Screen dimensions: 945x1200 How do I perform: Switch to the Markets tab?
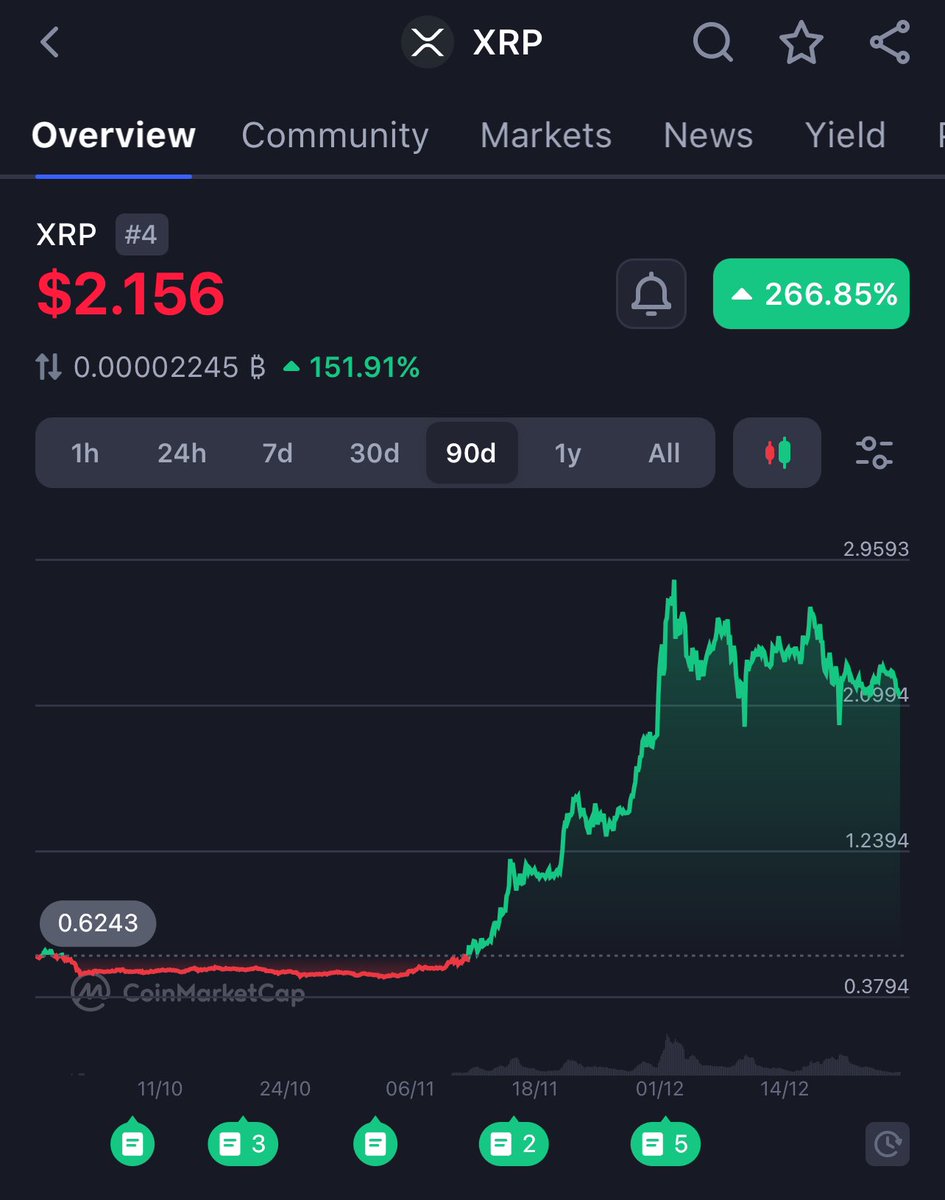pyautogui.click(x=546, y=135)
